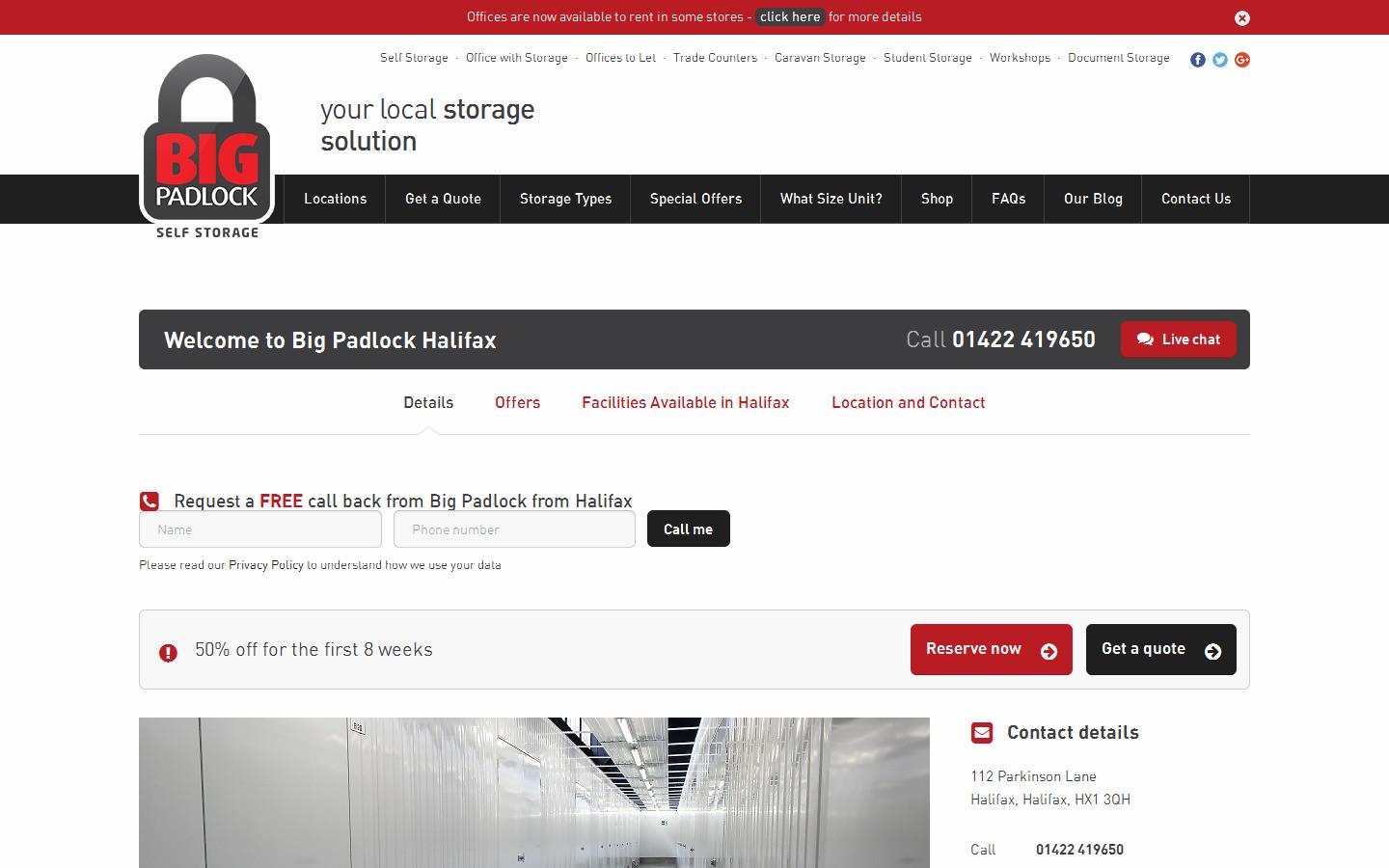Viewport: 1389px width, 868px height.
Task: Click arrow icon inside Get a quote button
Action: coord(1213,651)
